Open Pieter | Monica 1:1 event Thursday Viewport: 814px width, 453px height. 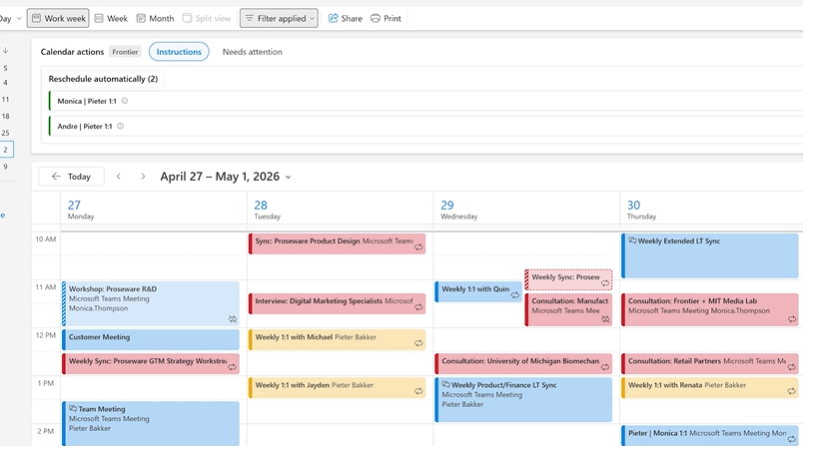(x=710, y=435)
